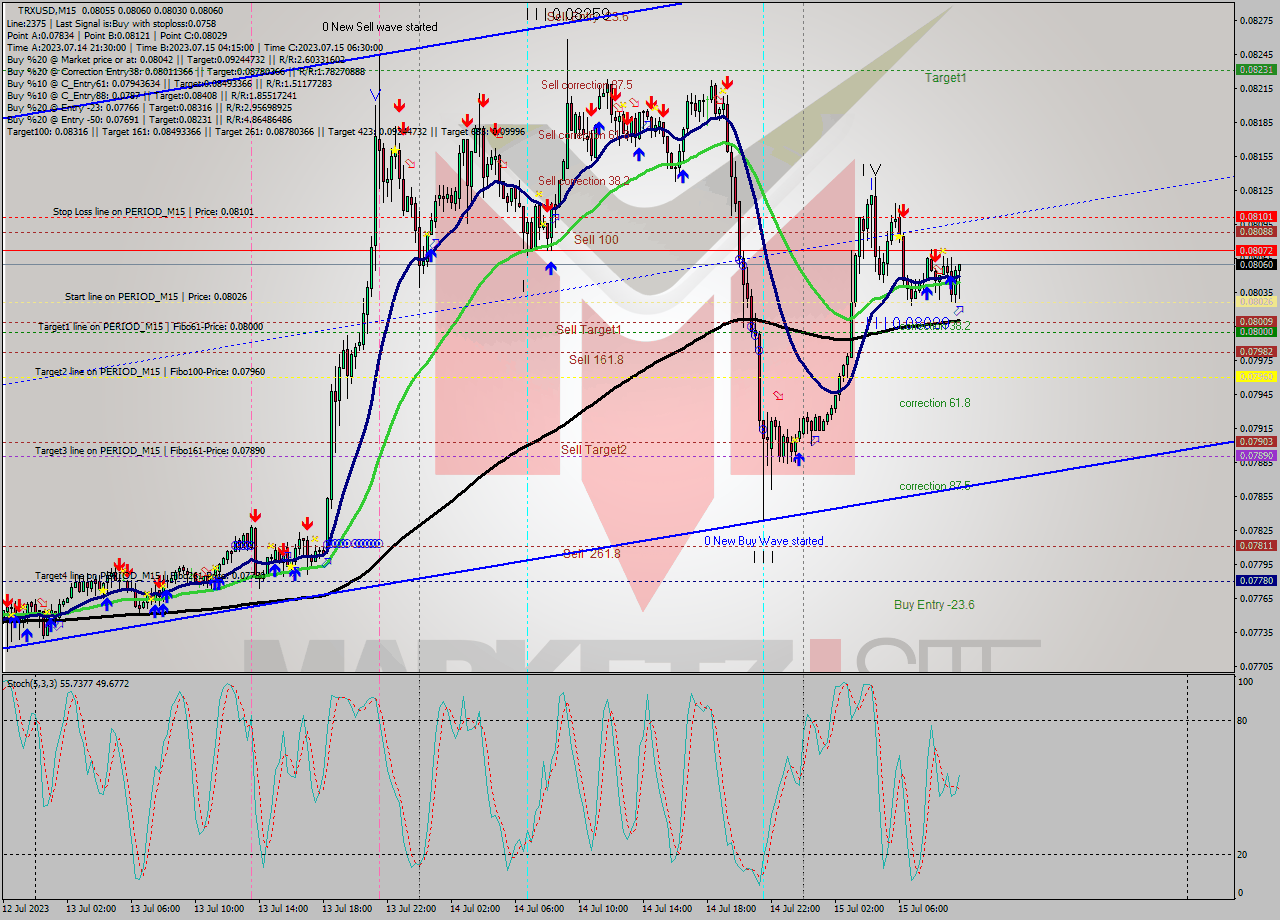Click the '13 Jul 14:00' time label
The width and height of the screenshot is (1280, 920).
(282, 909)
